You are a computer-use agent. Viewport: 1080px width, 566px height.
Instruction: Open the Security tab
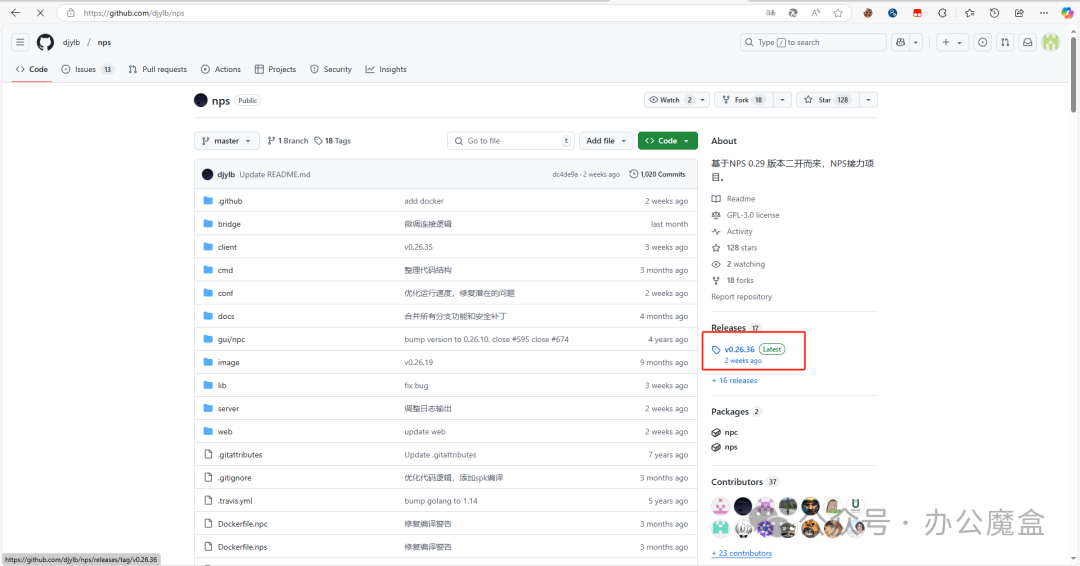coord(331,69)
